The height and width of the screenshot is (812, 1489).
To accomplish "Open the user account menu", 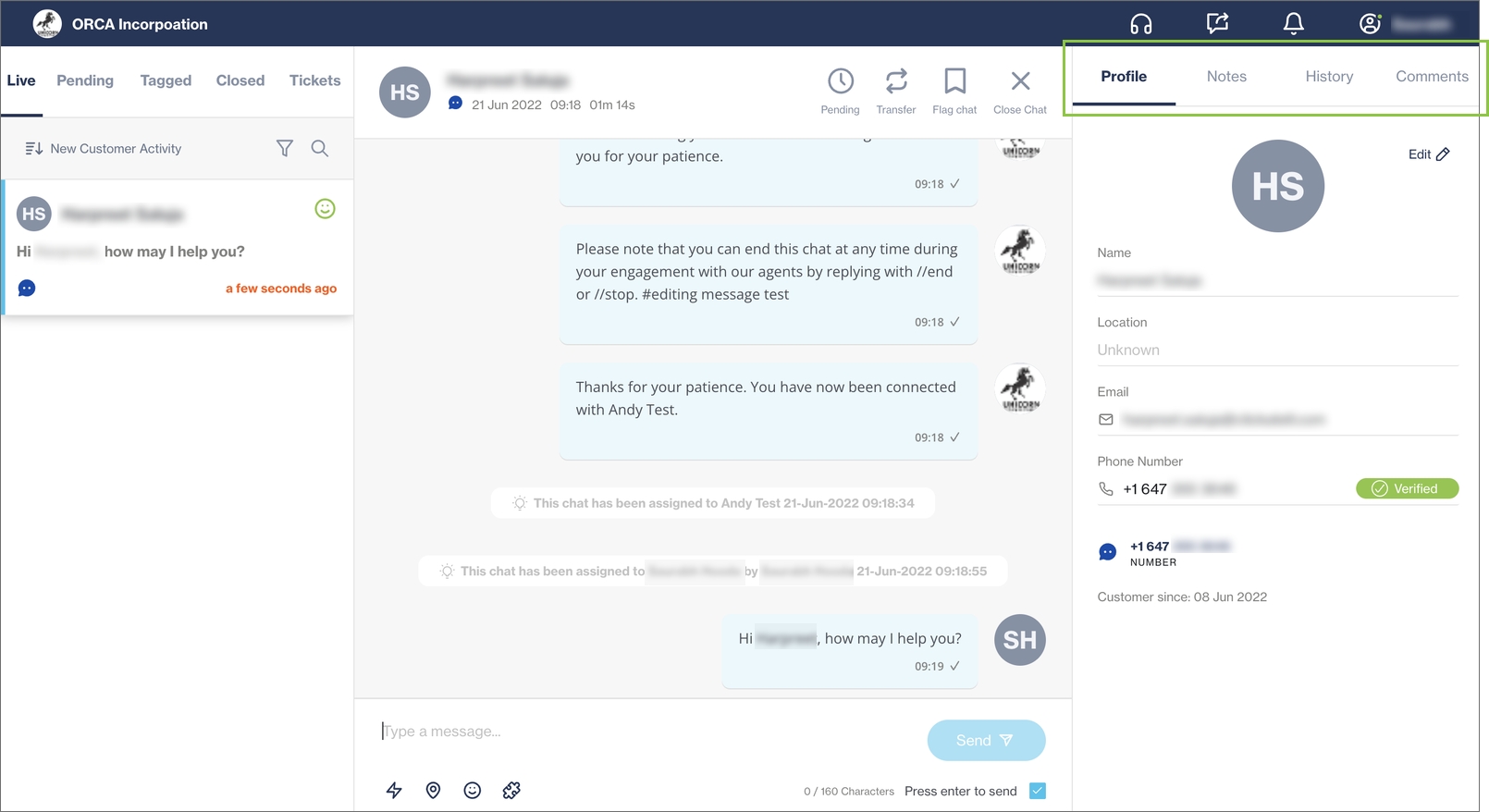I will [x=1370, y=24].
